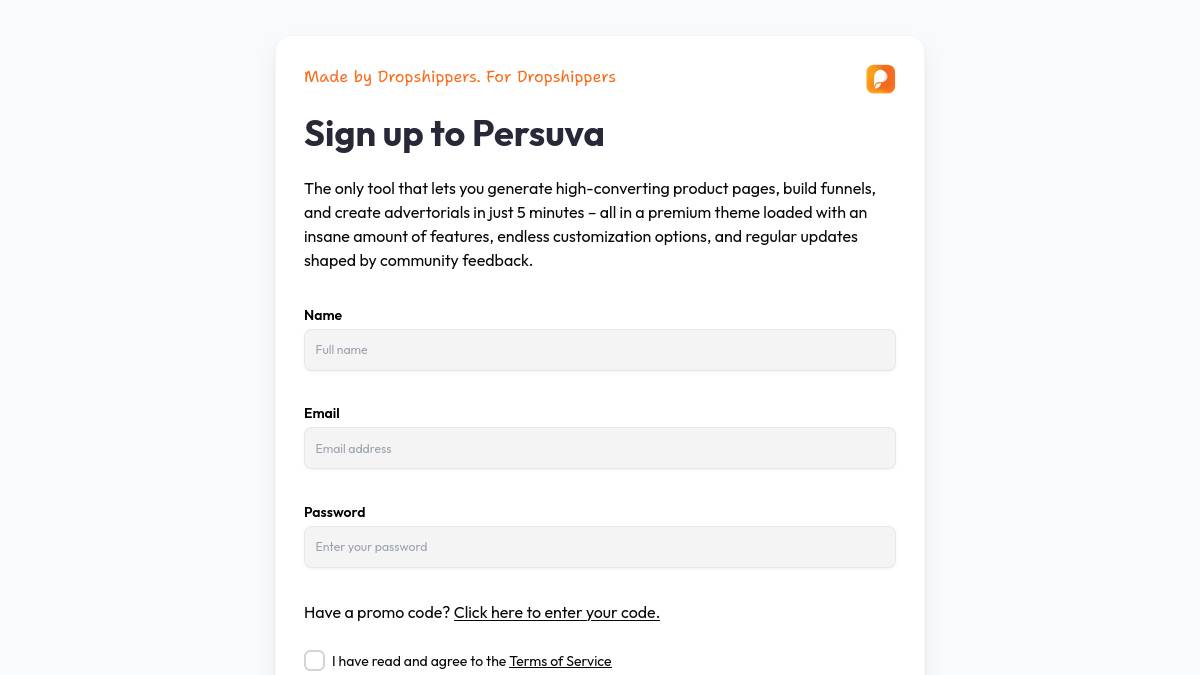
Task: Focus the password entry field
Action: (x=600, y=547)
